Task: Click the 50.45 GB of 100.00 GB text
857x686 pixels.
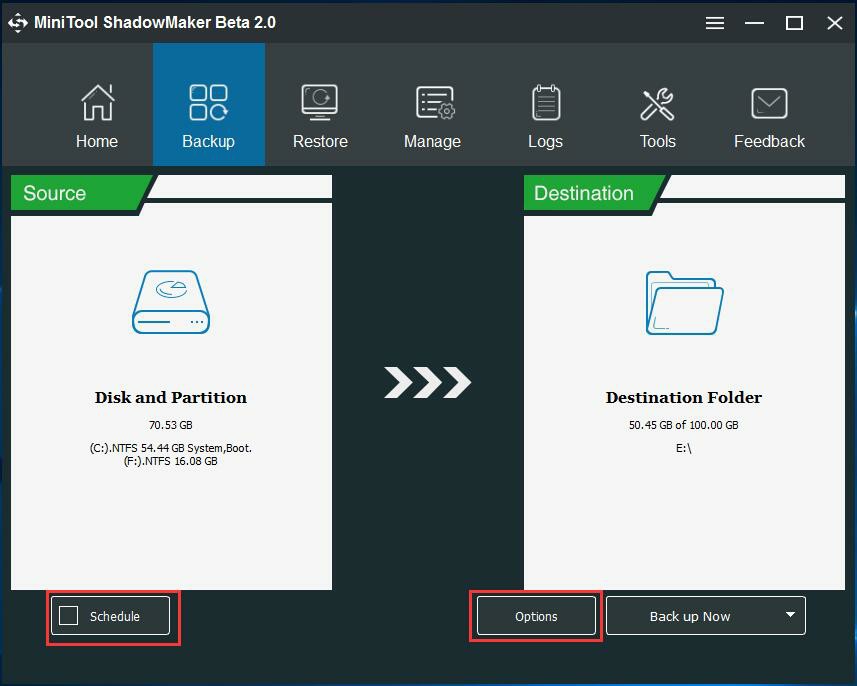Action: coord(684,425)
